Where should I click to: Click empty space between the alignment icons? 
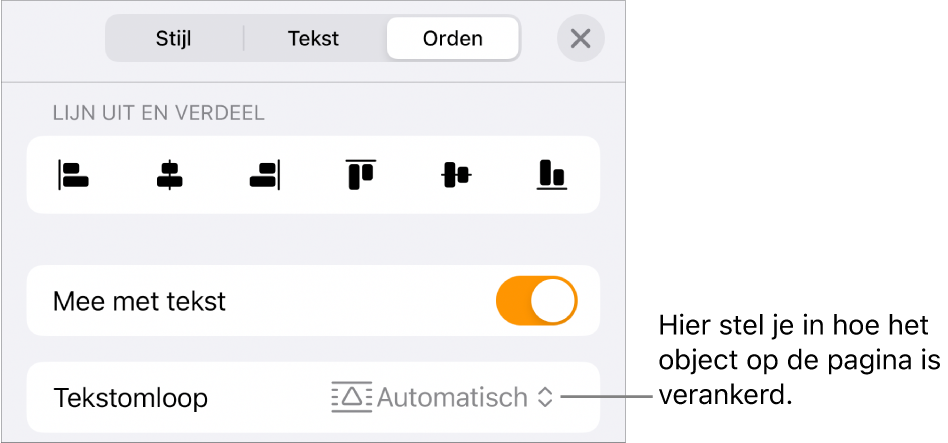coord(313,176)
